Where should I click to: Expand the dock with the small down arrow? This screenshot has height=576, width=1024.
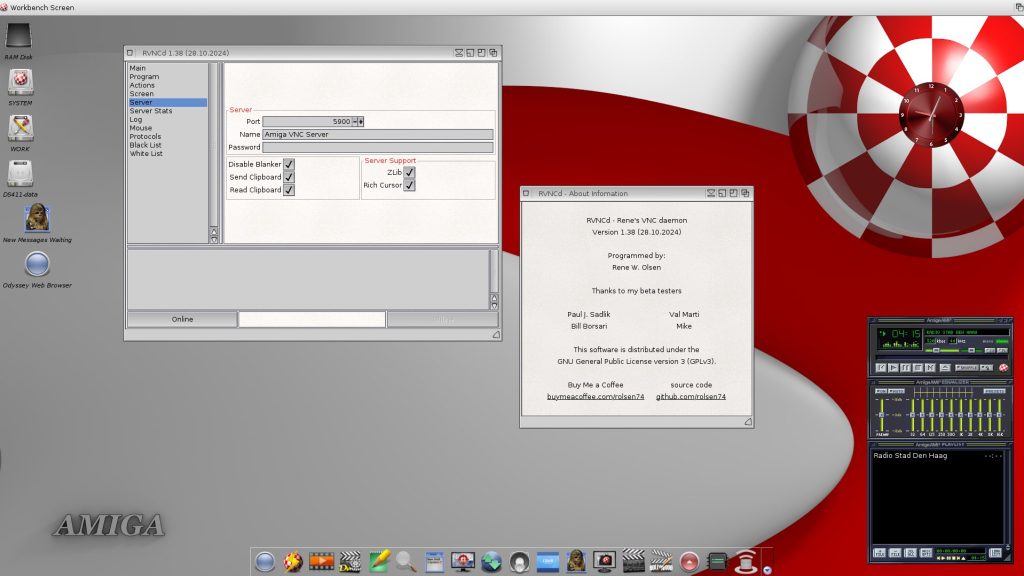(767, 569)
